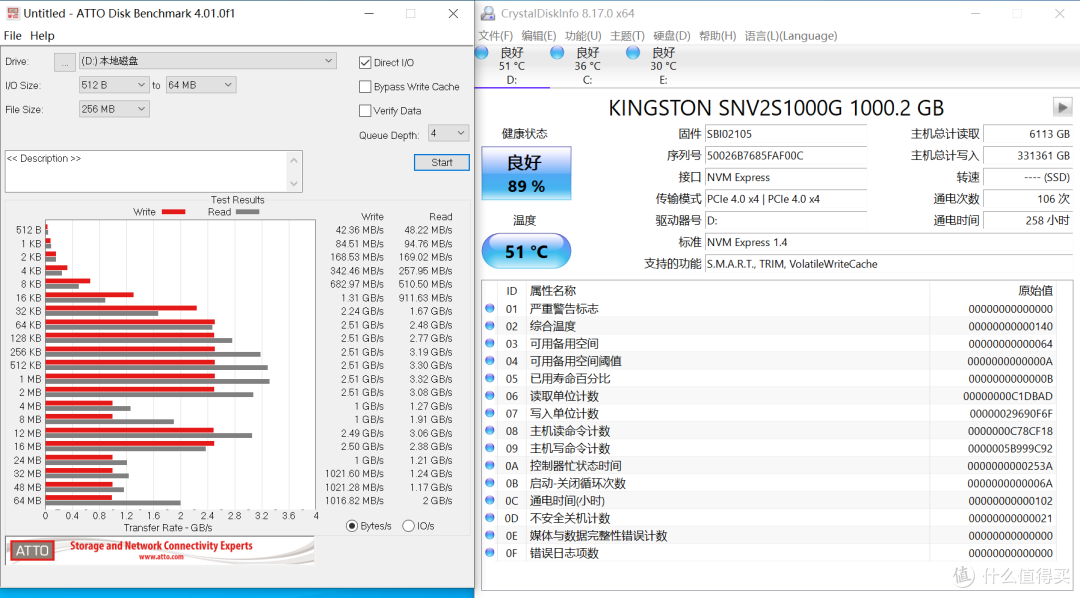Image resolution: width=1080 pixels, height=598 pixels.
Task: Open the I/O Size start dropdown 512 B
Action: [x=114, y=85]
